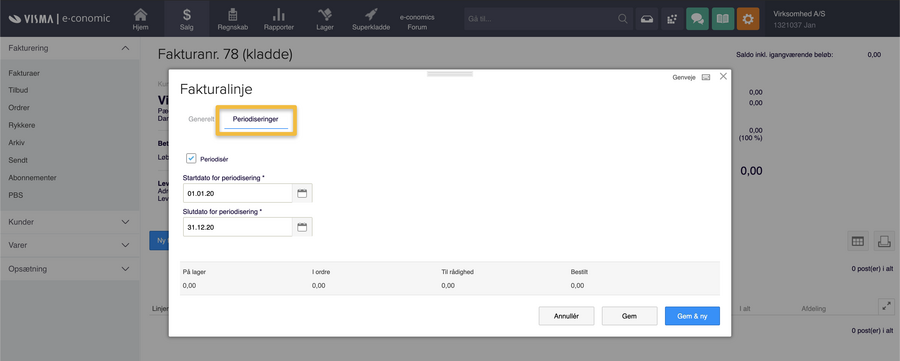Close the Fakturalinje dialog

(x=723, y=76)
